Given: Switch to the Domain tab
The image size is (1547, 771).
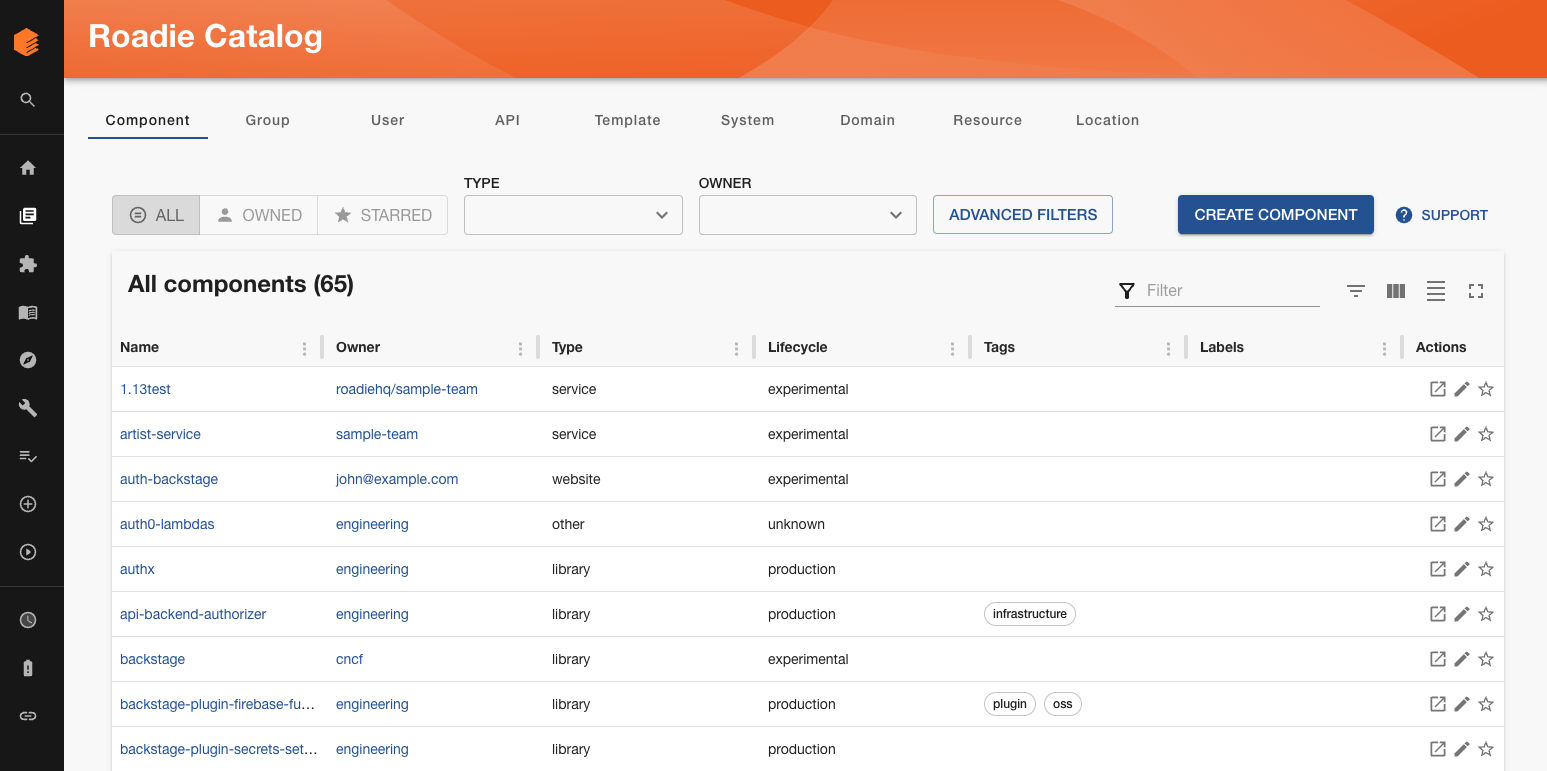Looking at the screenshot, I should [x=868, y=120].
